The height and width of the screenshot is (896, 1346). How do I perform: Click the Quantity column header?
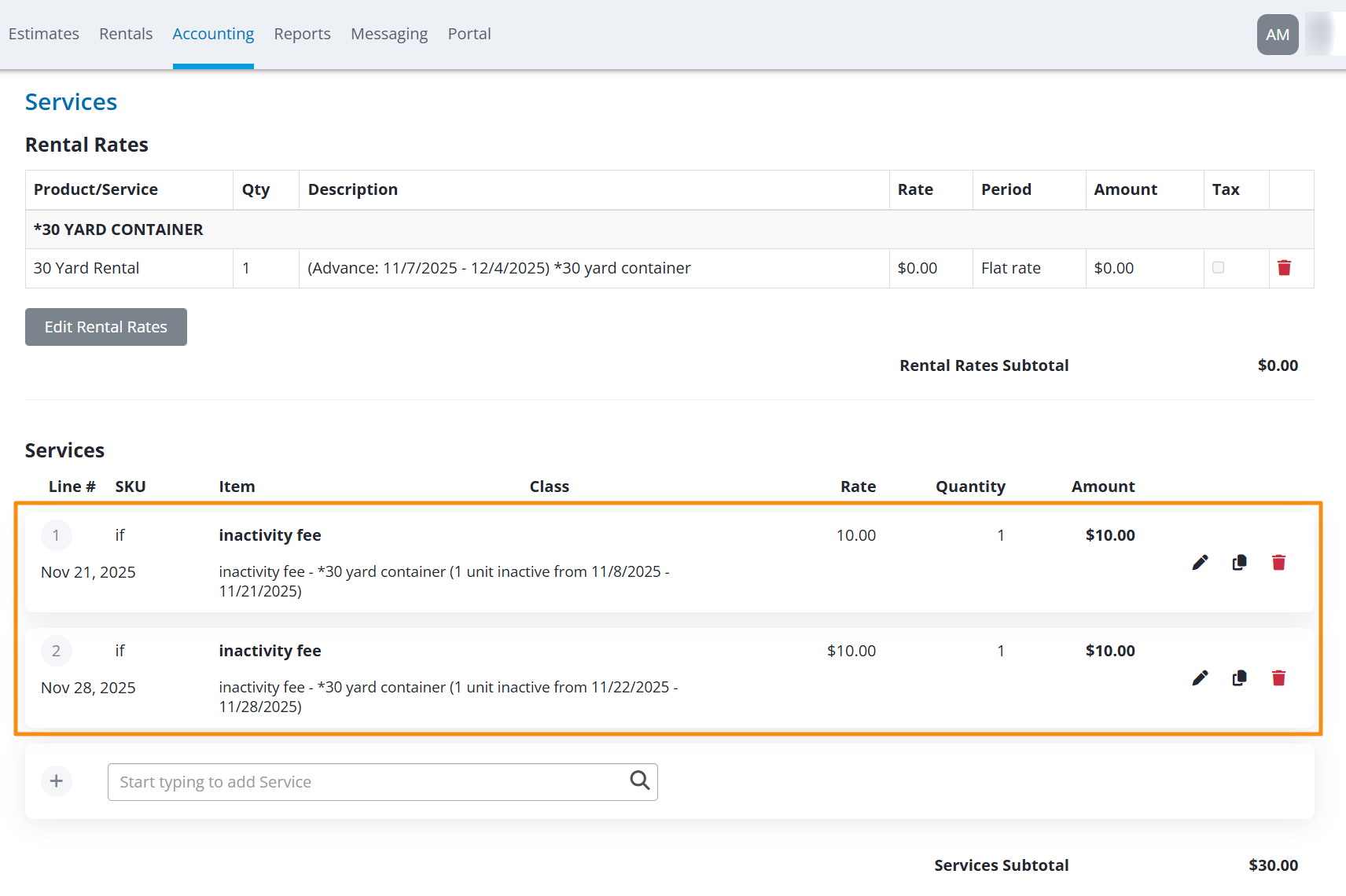(971, 487)
